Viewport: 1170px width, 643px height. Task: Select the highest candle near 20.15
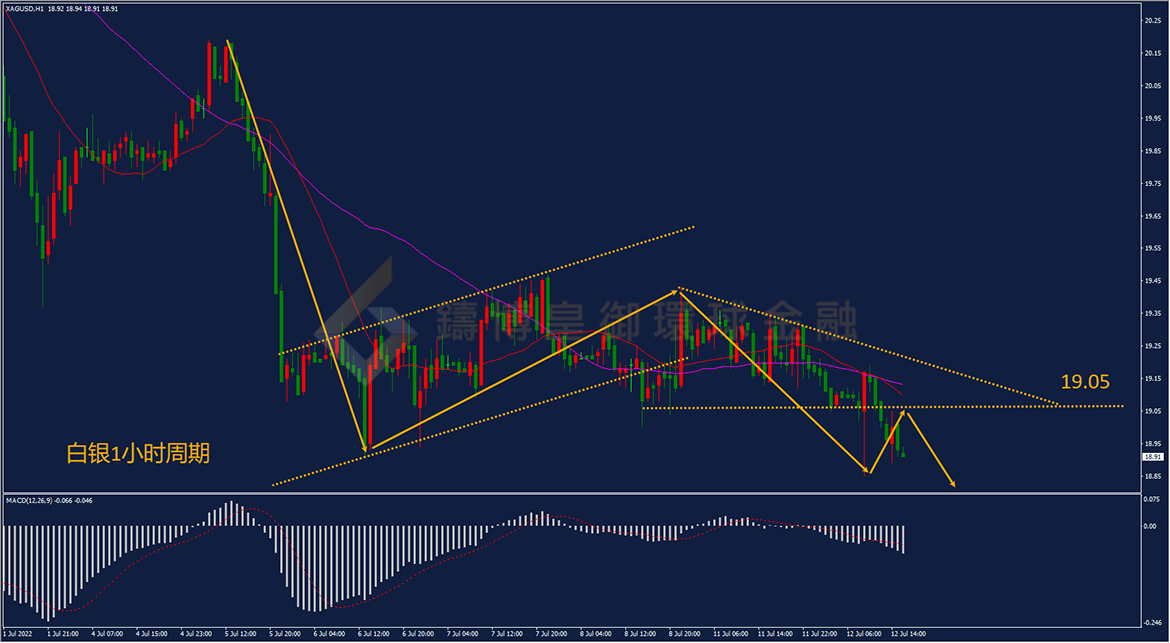(209, 74)
